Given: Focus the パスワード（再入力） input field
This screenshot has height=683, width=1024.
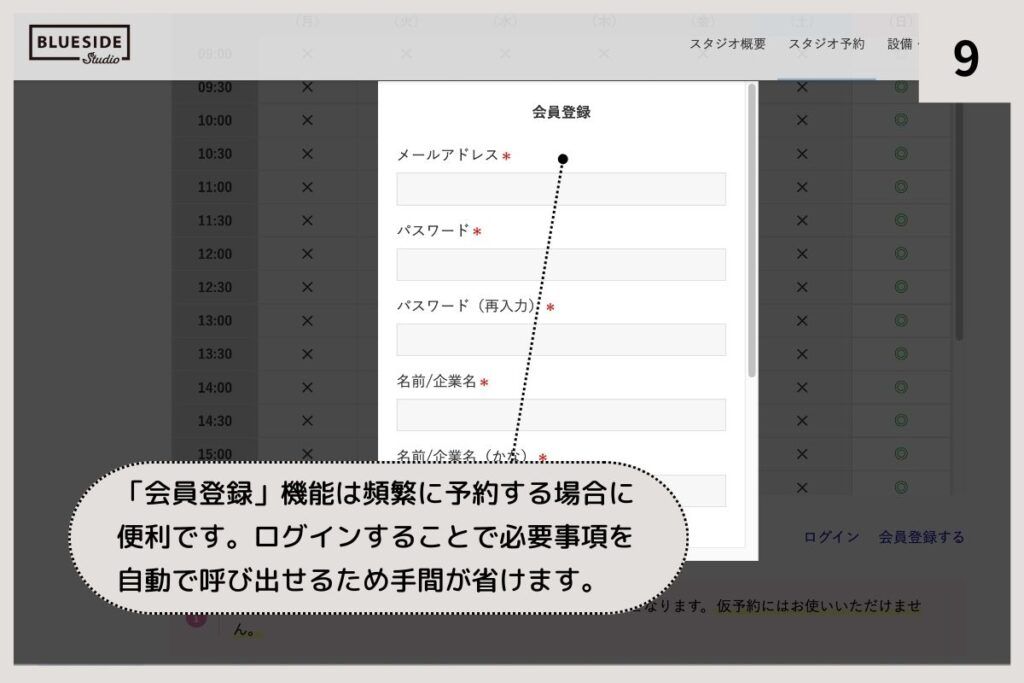Looking at the screenshot, I should 561,340.
